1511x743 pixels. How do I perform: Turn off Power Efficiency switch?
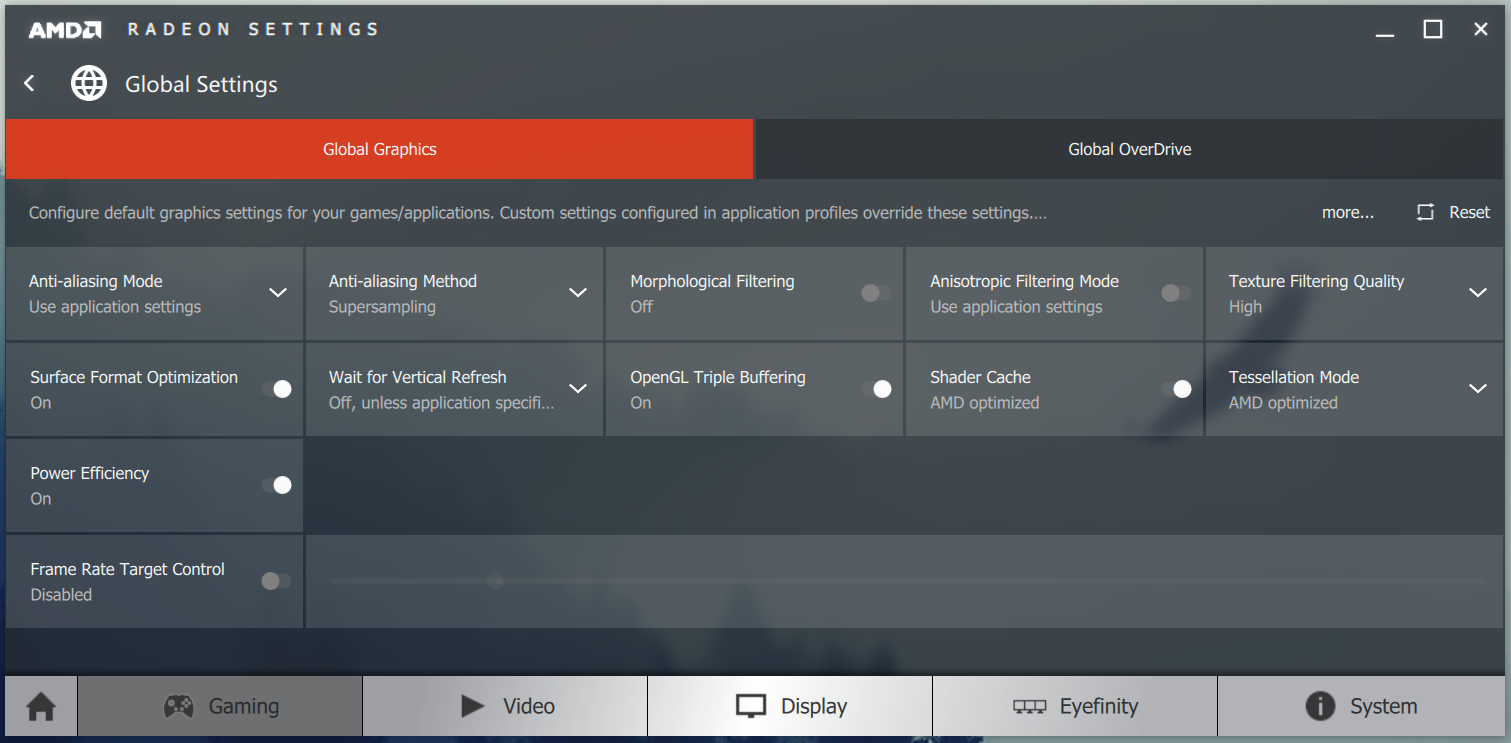point(277,485)
